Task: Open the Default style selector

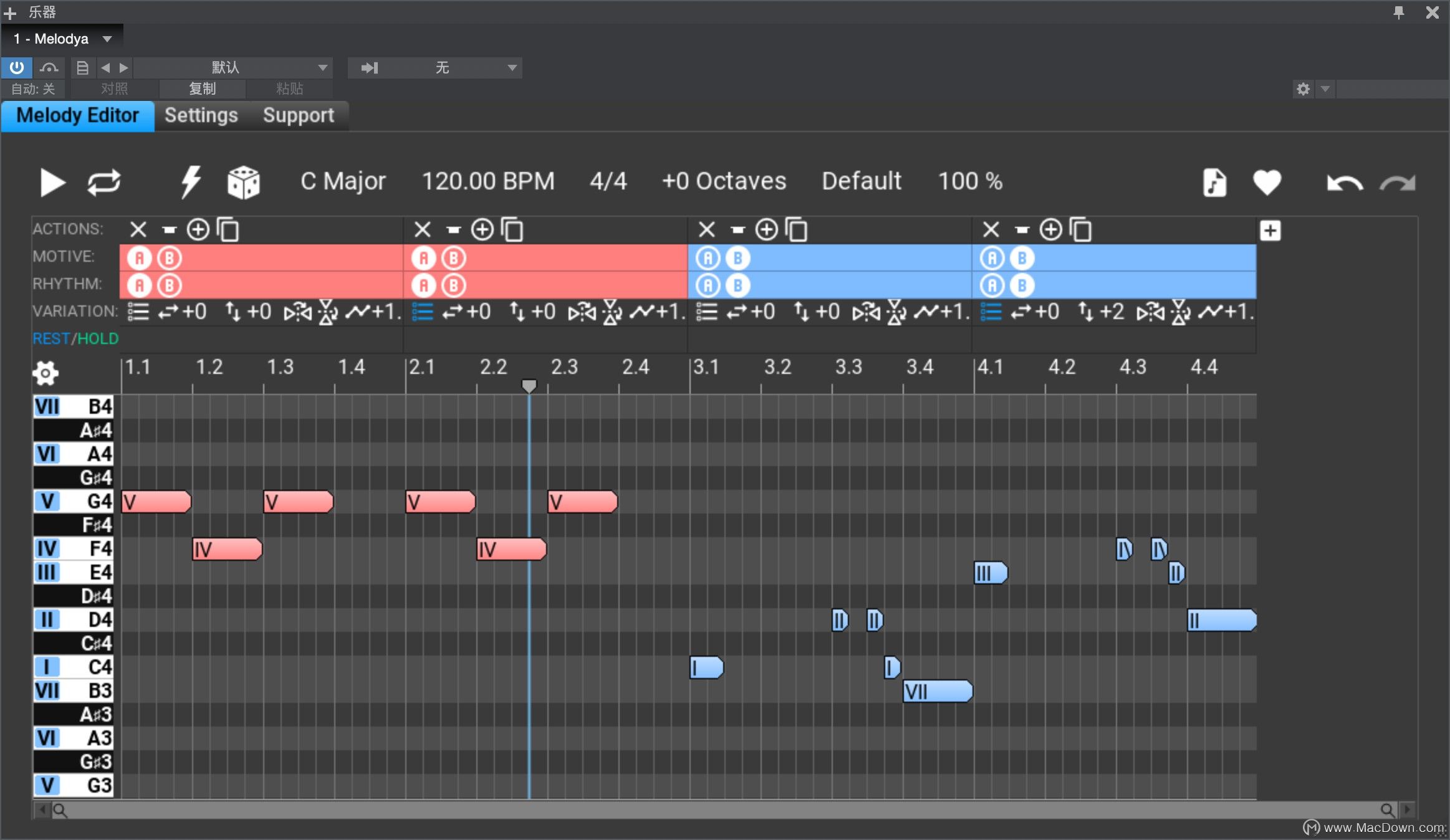Action: pos(862,181)
